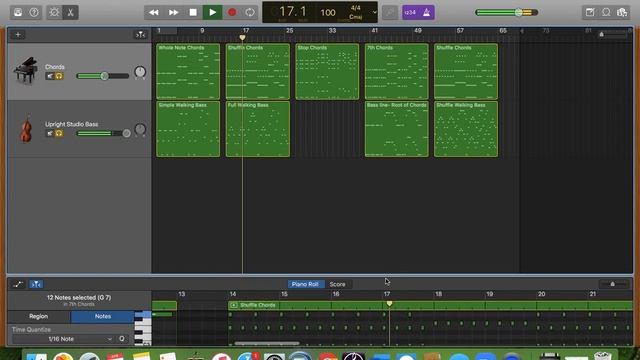Image resolution: width=640 pixels, height=360 pixels.
Task: Adjust Upright Studio Bass volume slider
Action: pos(103,133)
